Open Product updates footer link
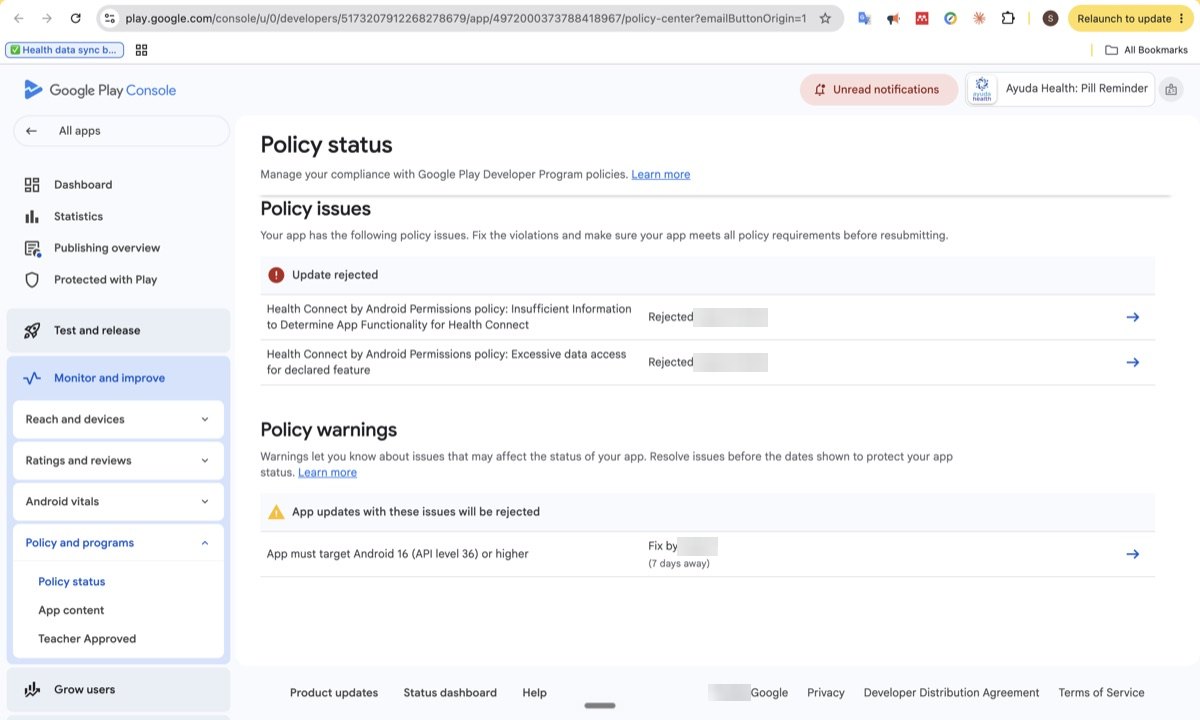Viewport: 1200px width, 720px height. (x=334, y=692)
